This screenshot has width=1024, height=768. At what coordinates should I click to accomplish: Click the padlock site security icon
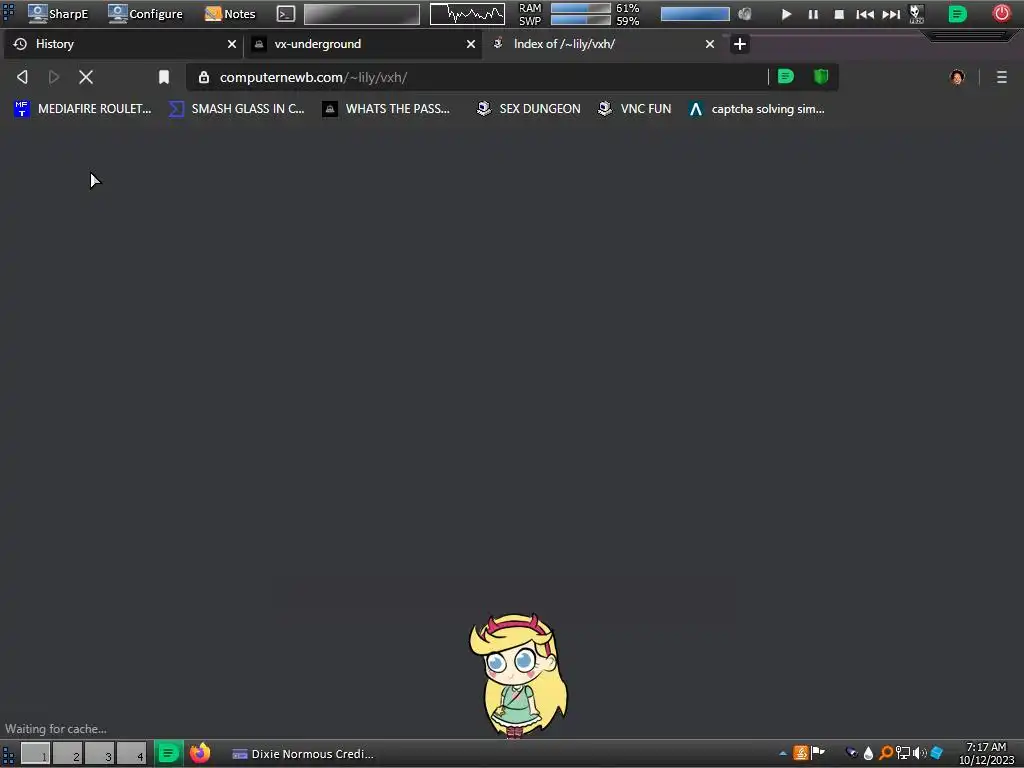(204, 77)
